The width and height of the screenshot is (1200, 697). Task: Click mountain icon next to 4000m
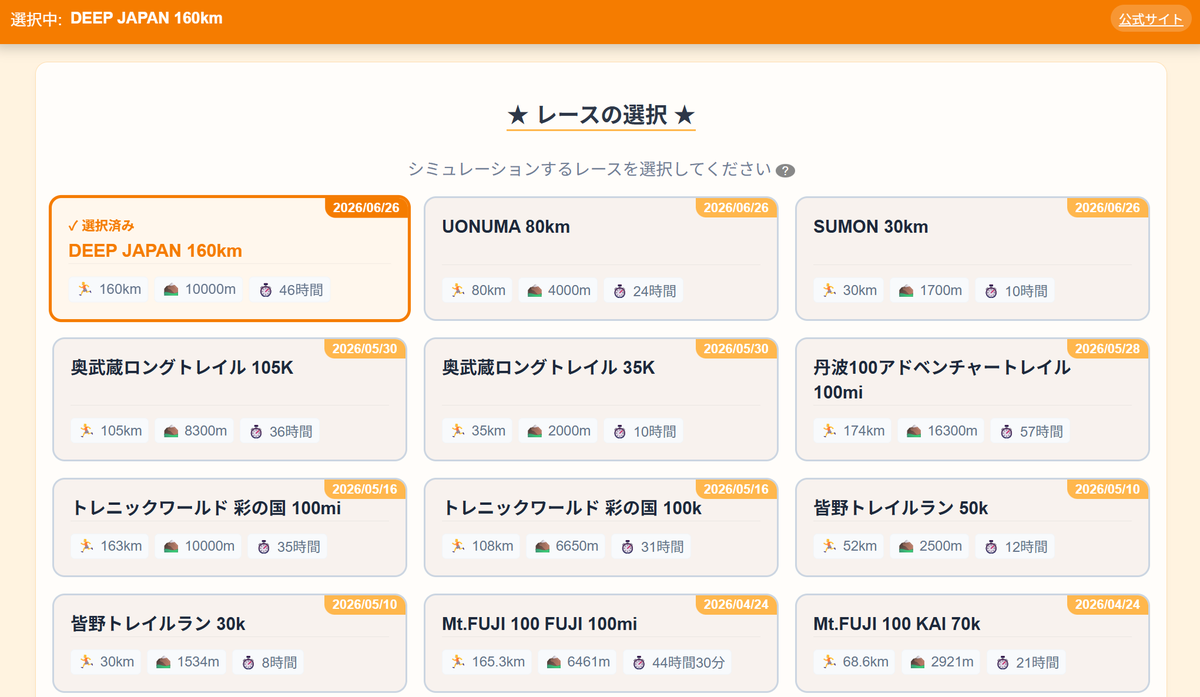535,291
